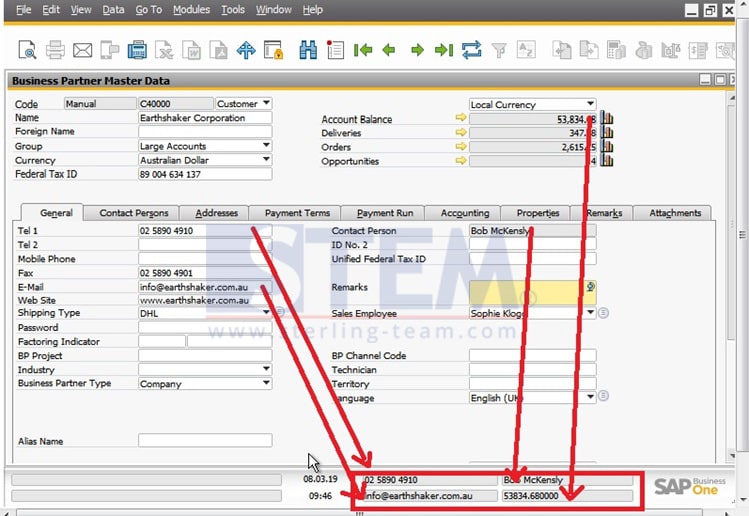Open the Currency Australian Dollar dropdown
749x516 pixels.
[267, 160]
